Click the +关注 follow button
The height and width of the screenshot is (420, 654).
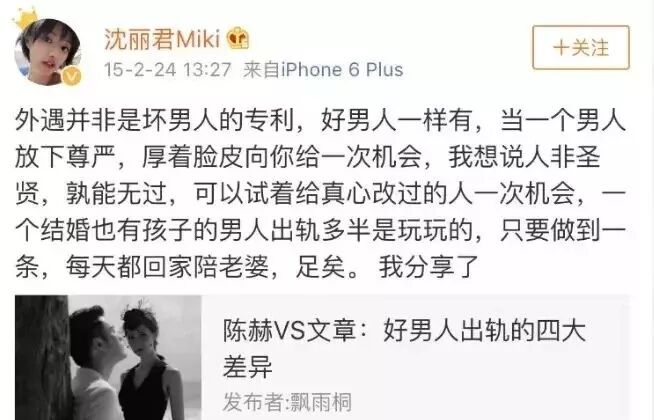click(581, 48)
